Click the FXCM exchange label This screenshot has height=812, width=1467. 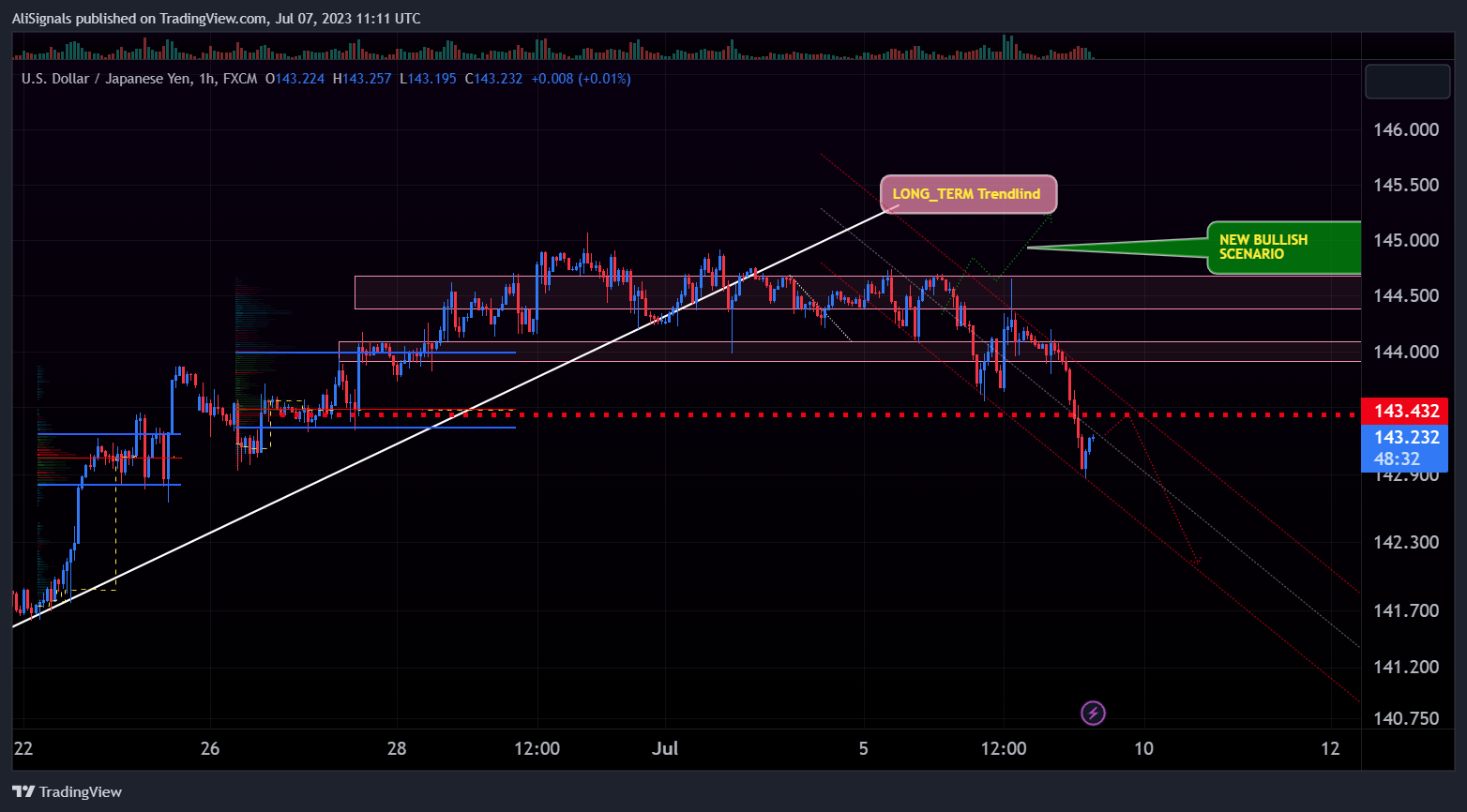click(x=240, y=79)
